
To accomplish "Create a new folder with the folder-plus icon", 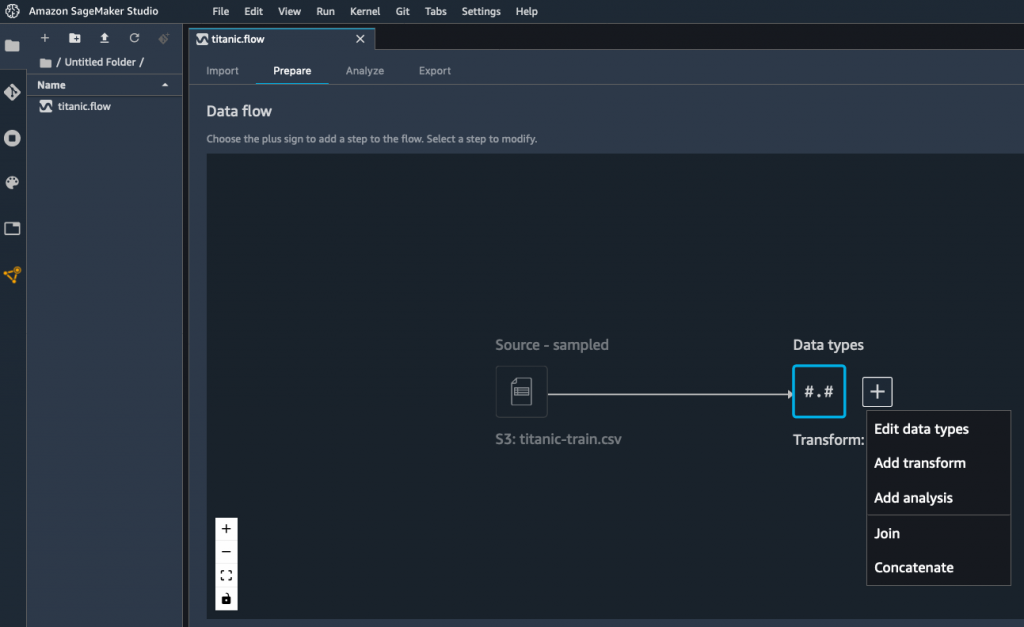I will (74, 38).
